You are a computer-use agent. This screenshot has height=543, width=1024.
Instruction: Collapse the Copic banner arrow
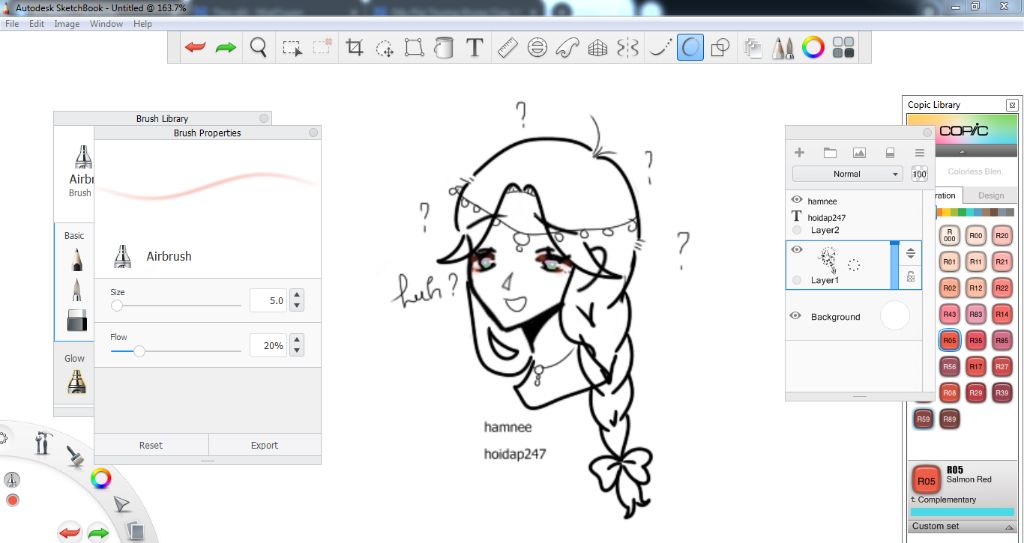[x=963, y=151]
